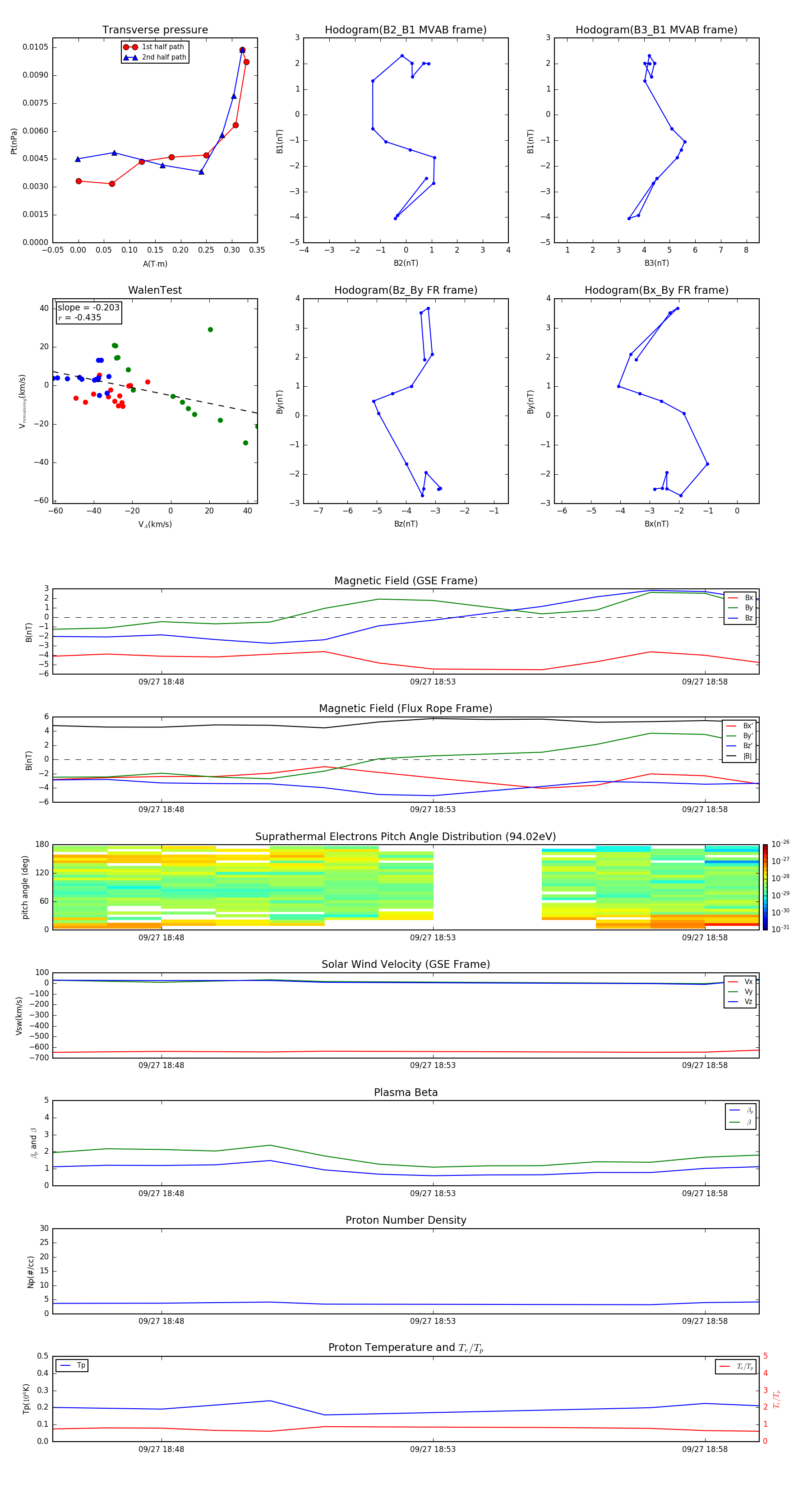This screenshot has height=1489, width=812.
Task: Click the 'A(T·m)' x-axis label
Action: pyautogui.click(x=155, y=264)
